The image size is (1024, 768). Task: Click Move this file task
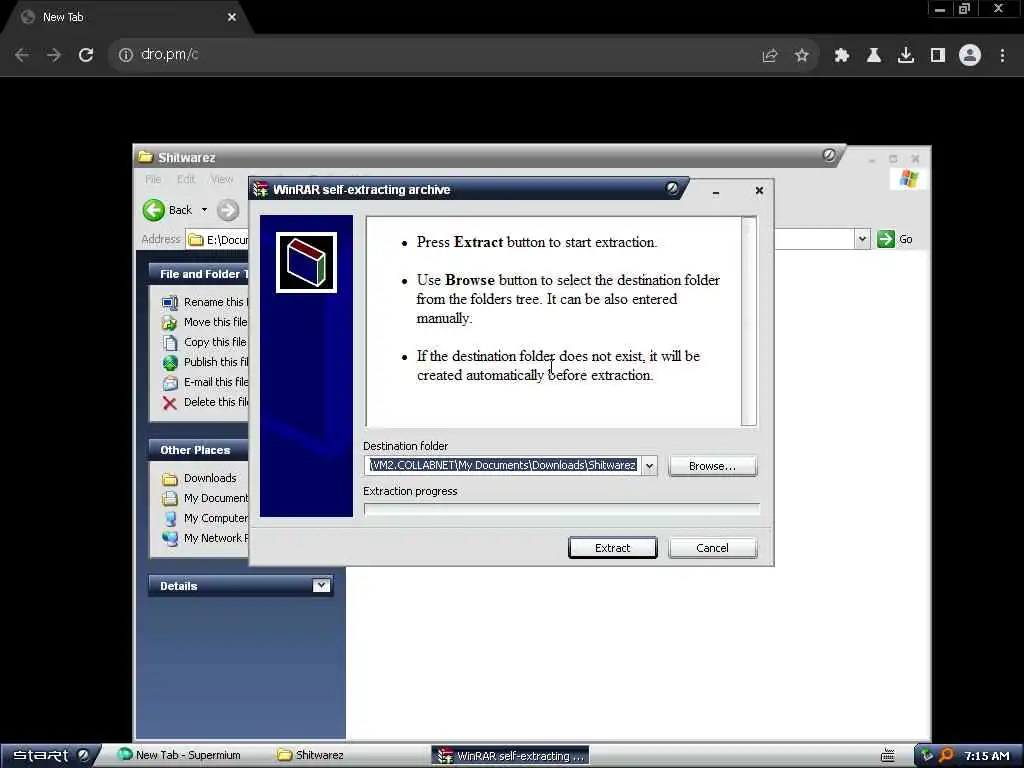(x=205, y=322)
